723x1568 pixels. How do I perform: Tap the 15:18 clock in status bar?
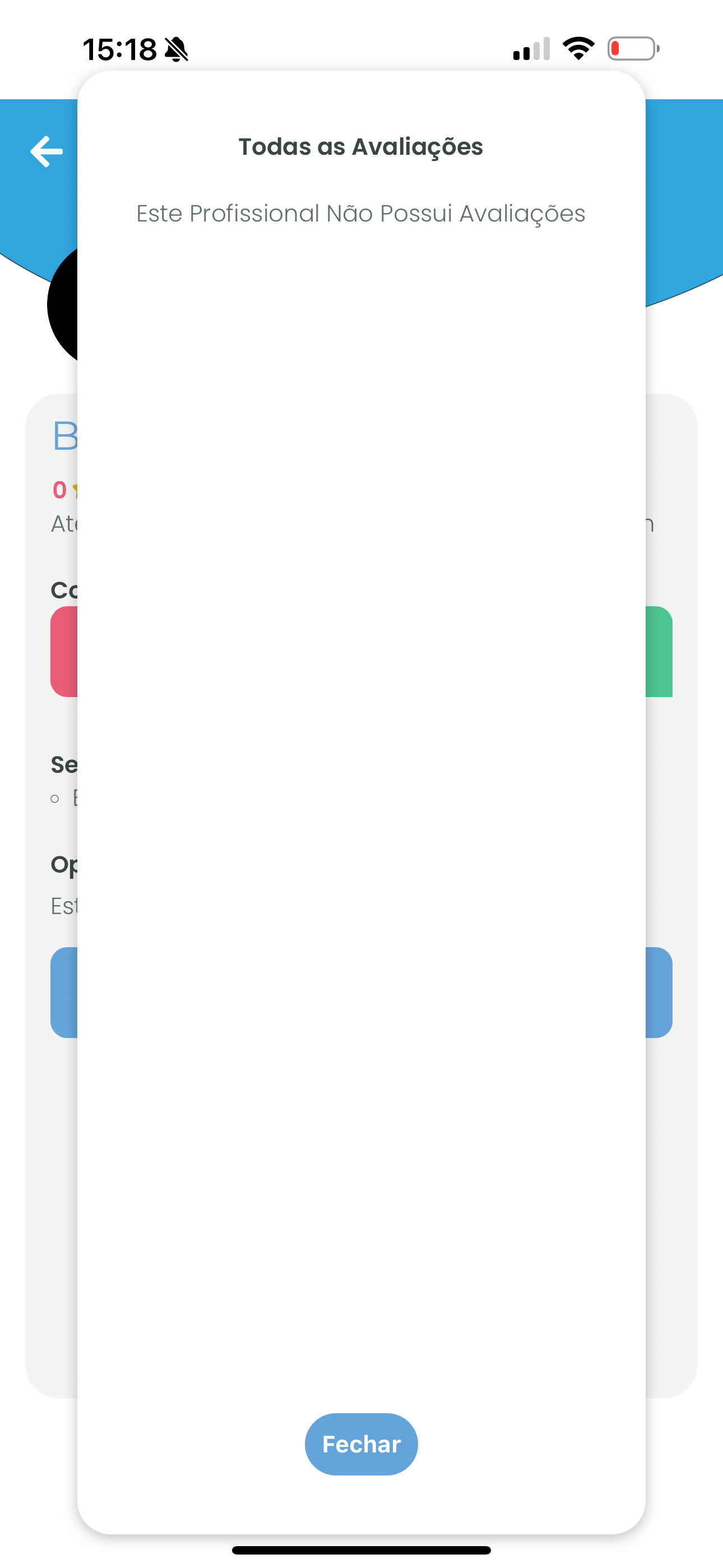click(119, 49)
